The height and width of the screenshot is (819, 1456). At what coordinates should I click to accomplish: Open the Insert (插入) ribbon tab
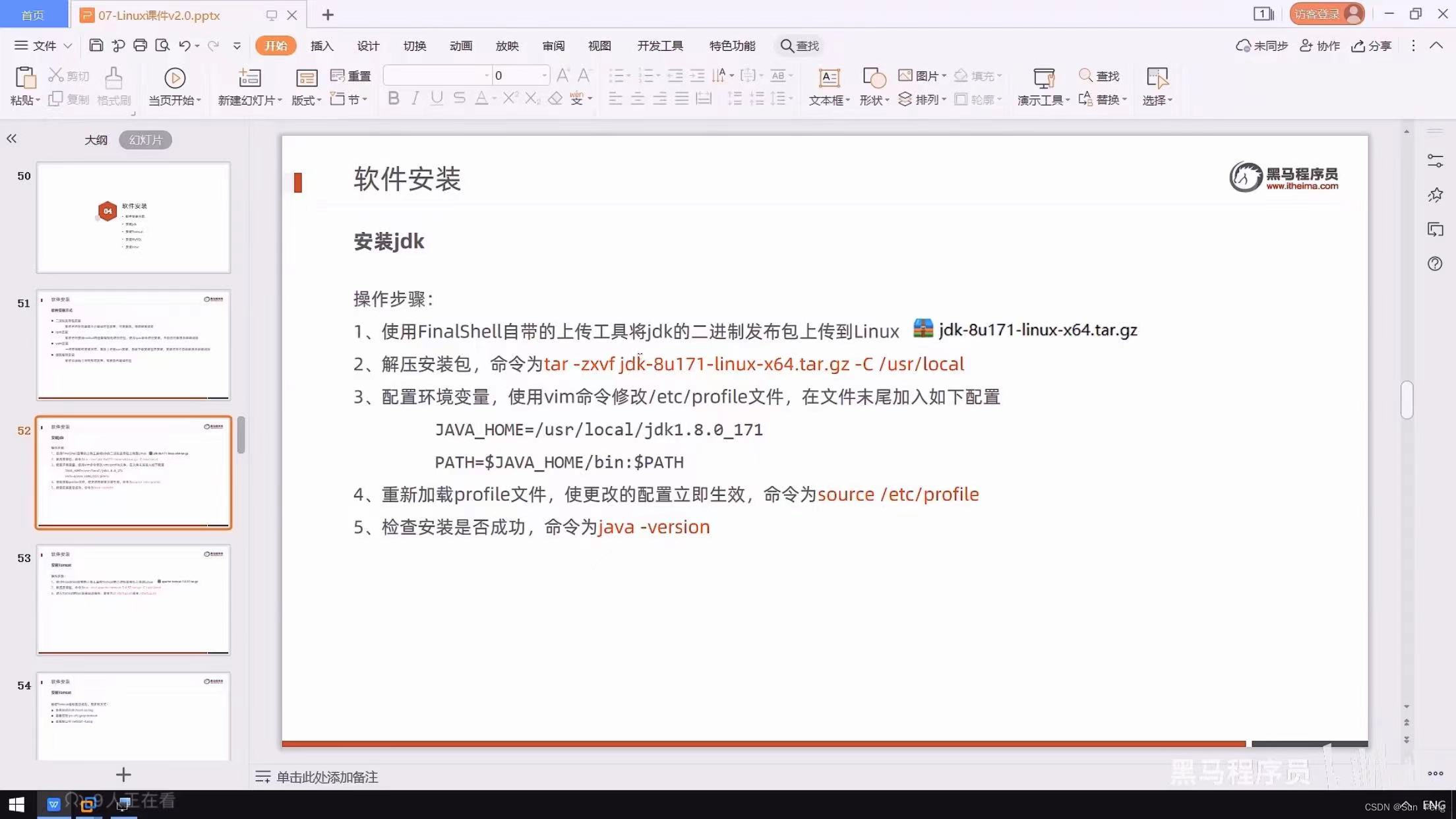tap(322, 45)
